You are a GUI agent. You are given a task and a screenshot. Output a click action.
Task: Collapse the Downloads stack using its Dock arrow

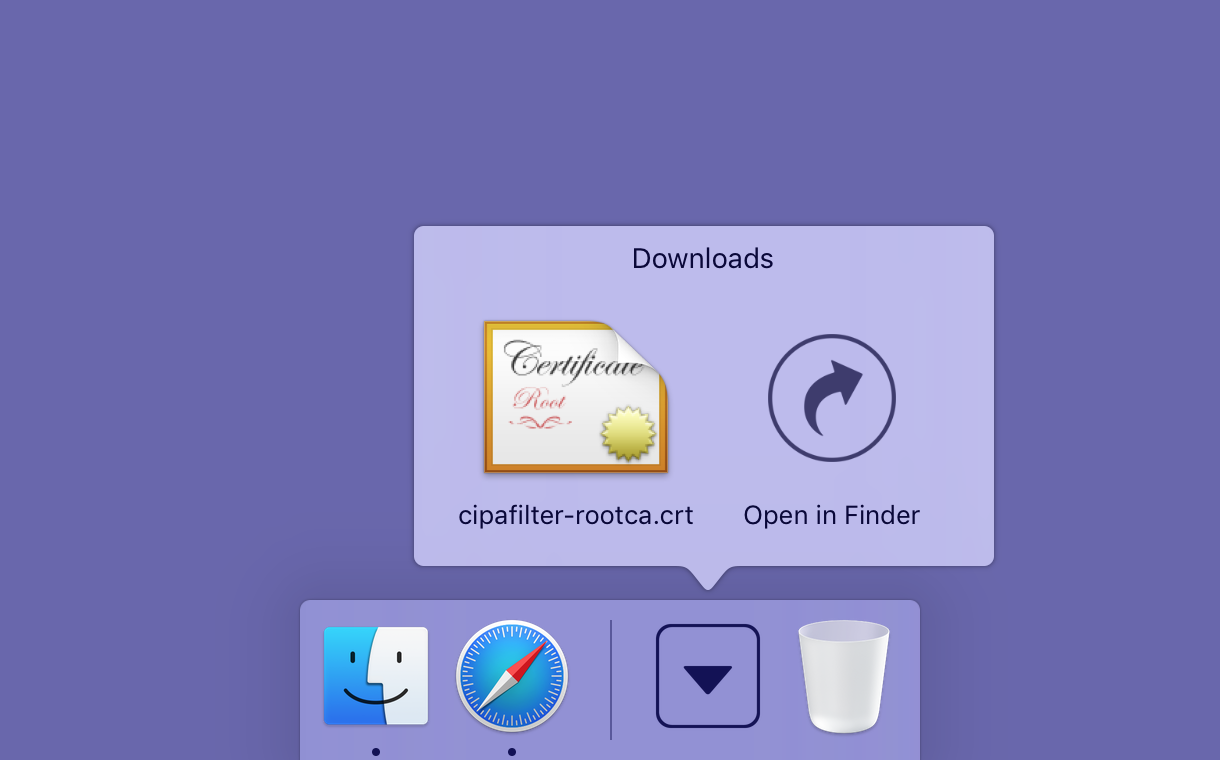708,677
